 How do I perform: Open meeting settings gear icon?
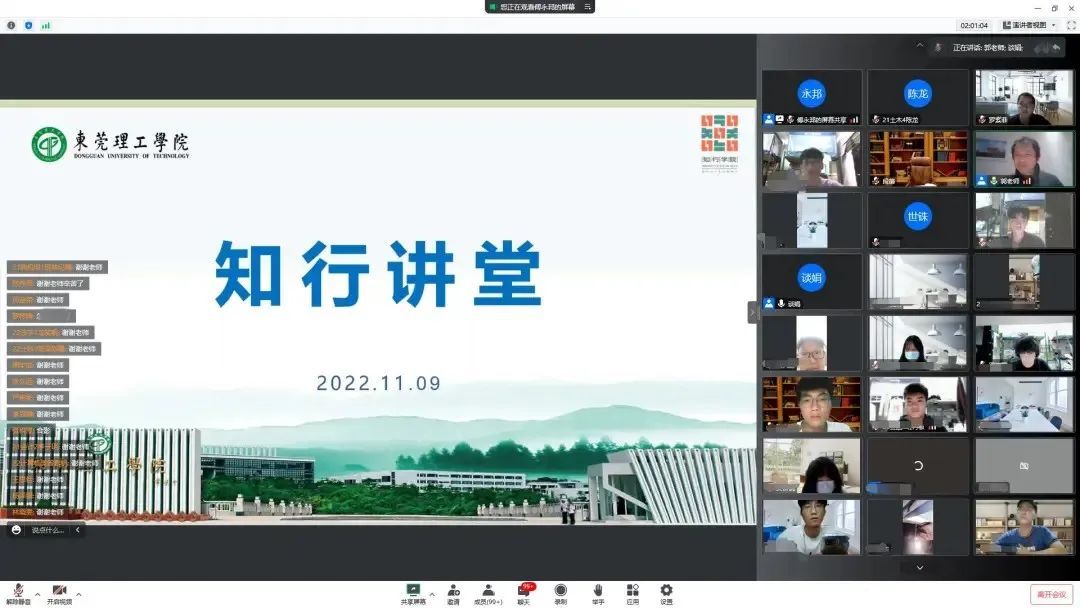(666, 592)
